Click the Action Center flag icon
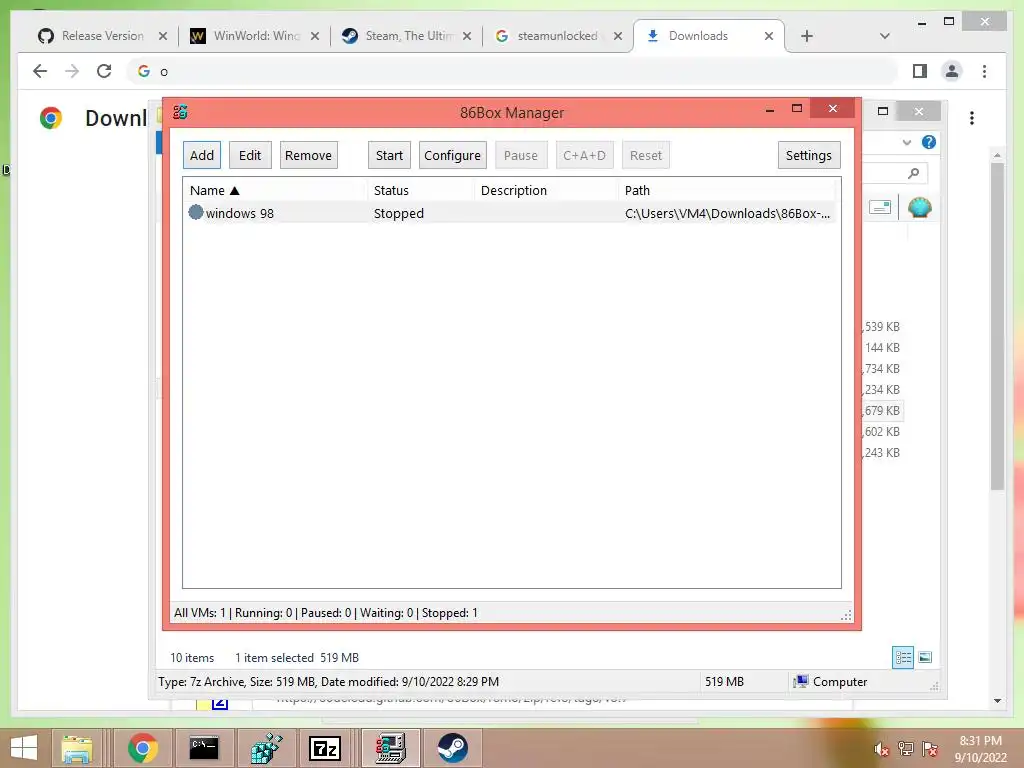This screenshot has width=1024, height=768. tap(929, 749)
